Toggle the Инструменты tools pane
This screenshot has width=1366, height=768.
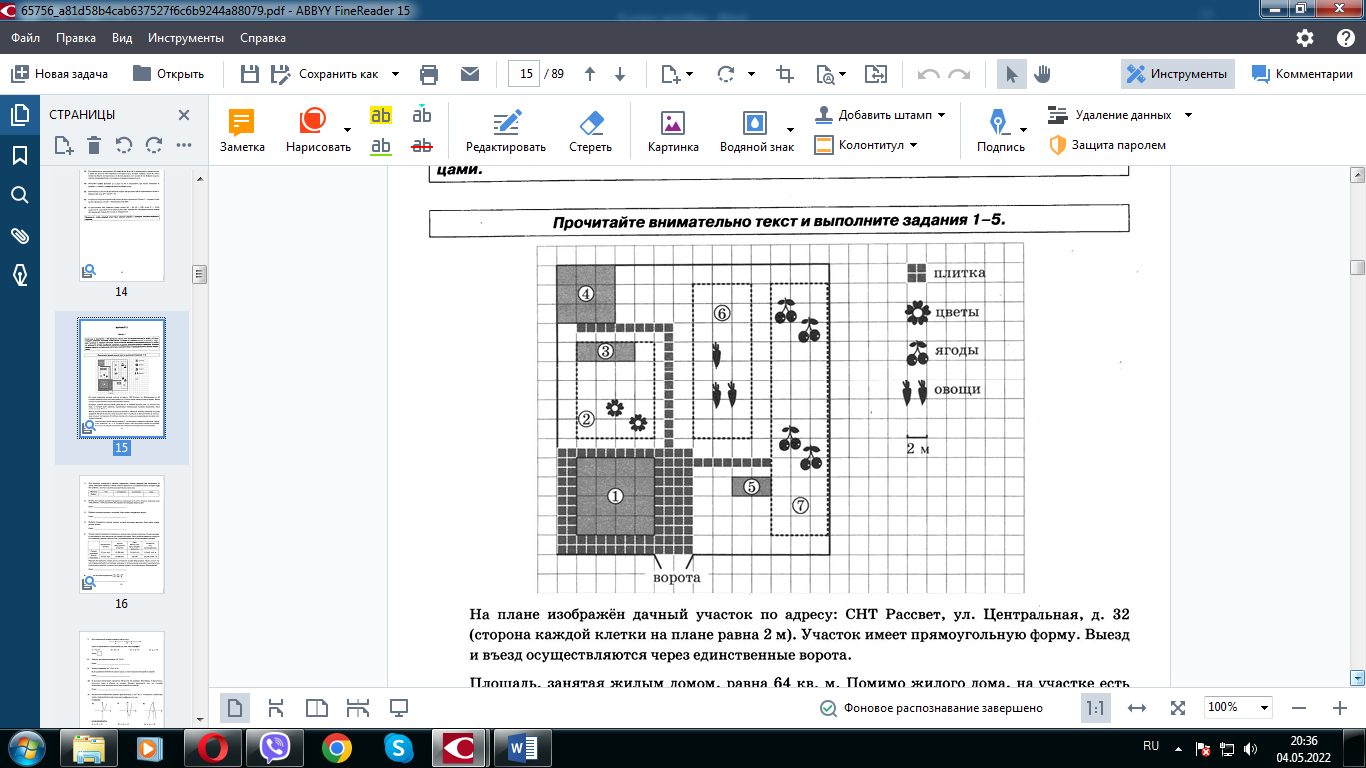tap(1177, 74)
